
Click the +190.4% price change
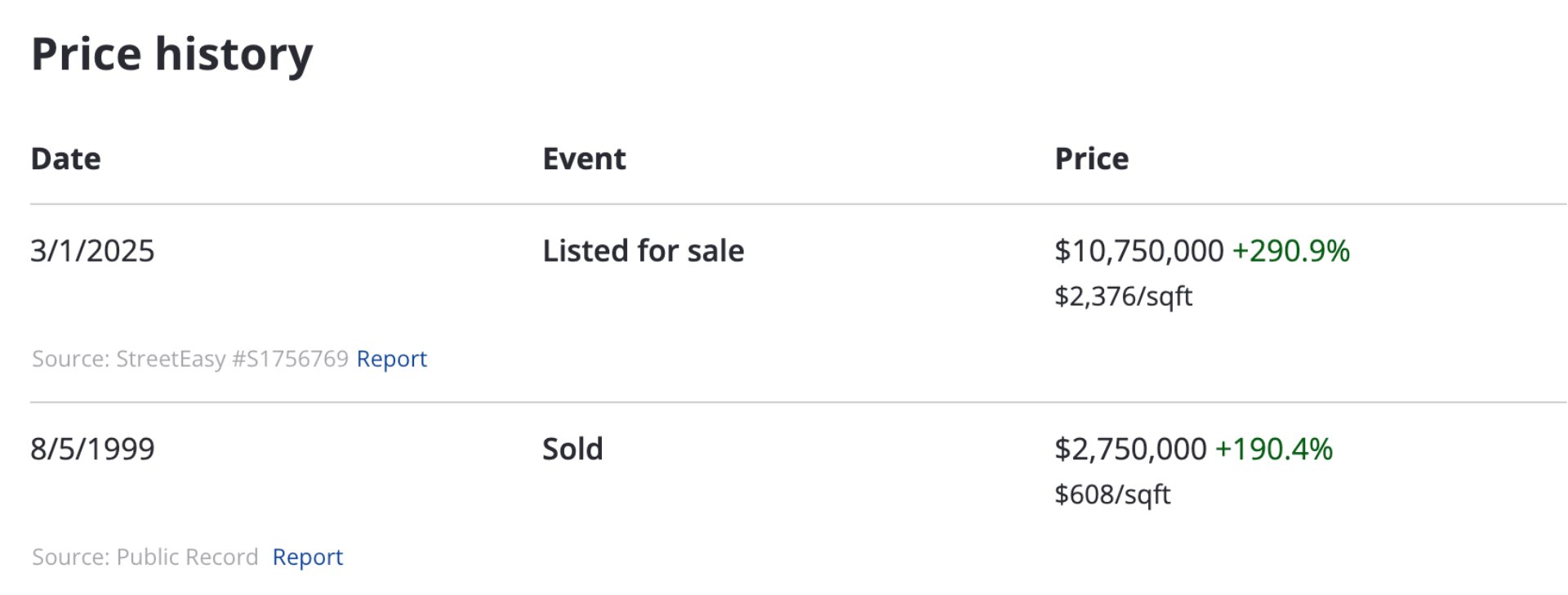(1274, 449)
